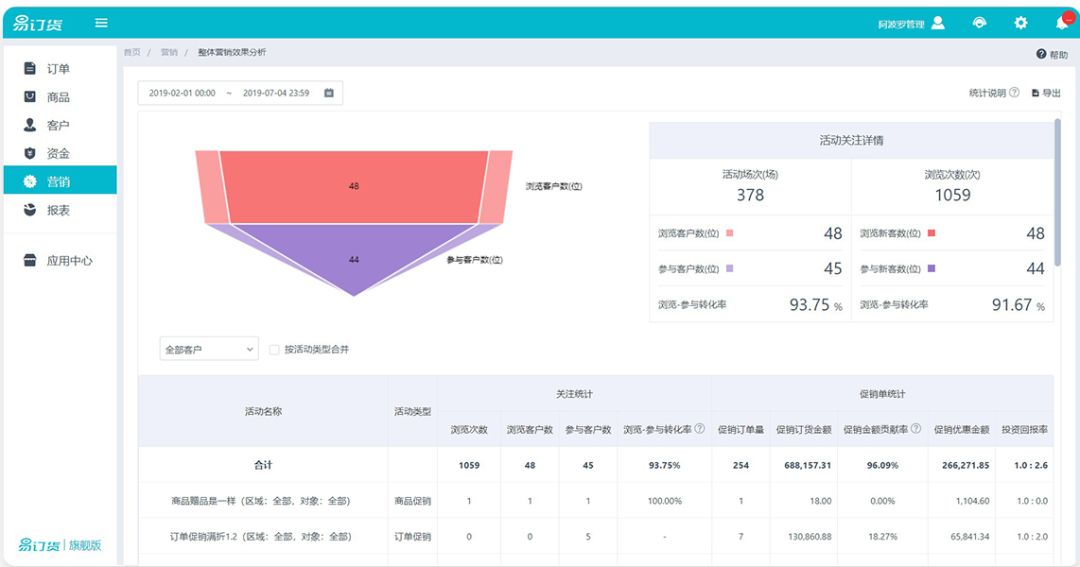Show the 统计说明 statistics explanation

(x=993, y=93)
